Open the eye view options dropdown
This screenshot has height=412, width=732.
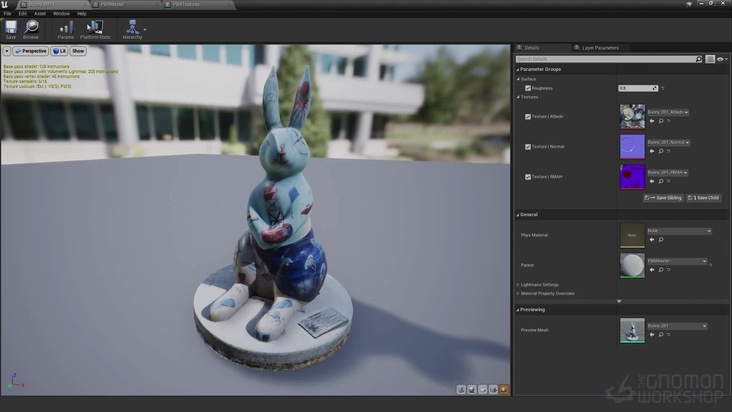tap(722, 59)
